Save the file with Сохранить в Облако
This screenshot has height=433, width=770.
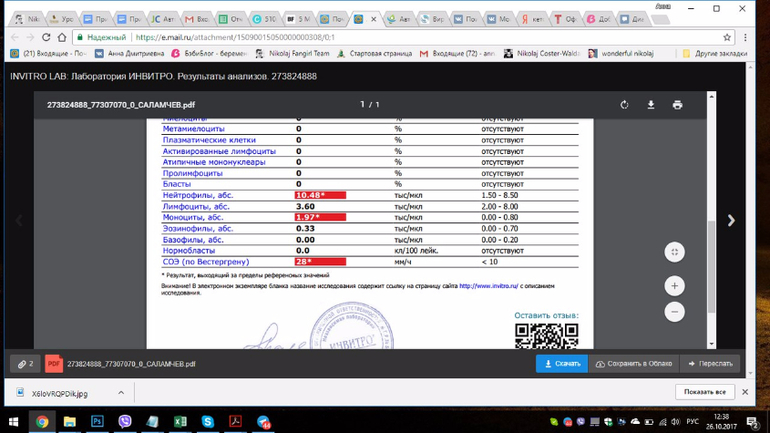click(x=633, y=364)
